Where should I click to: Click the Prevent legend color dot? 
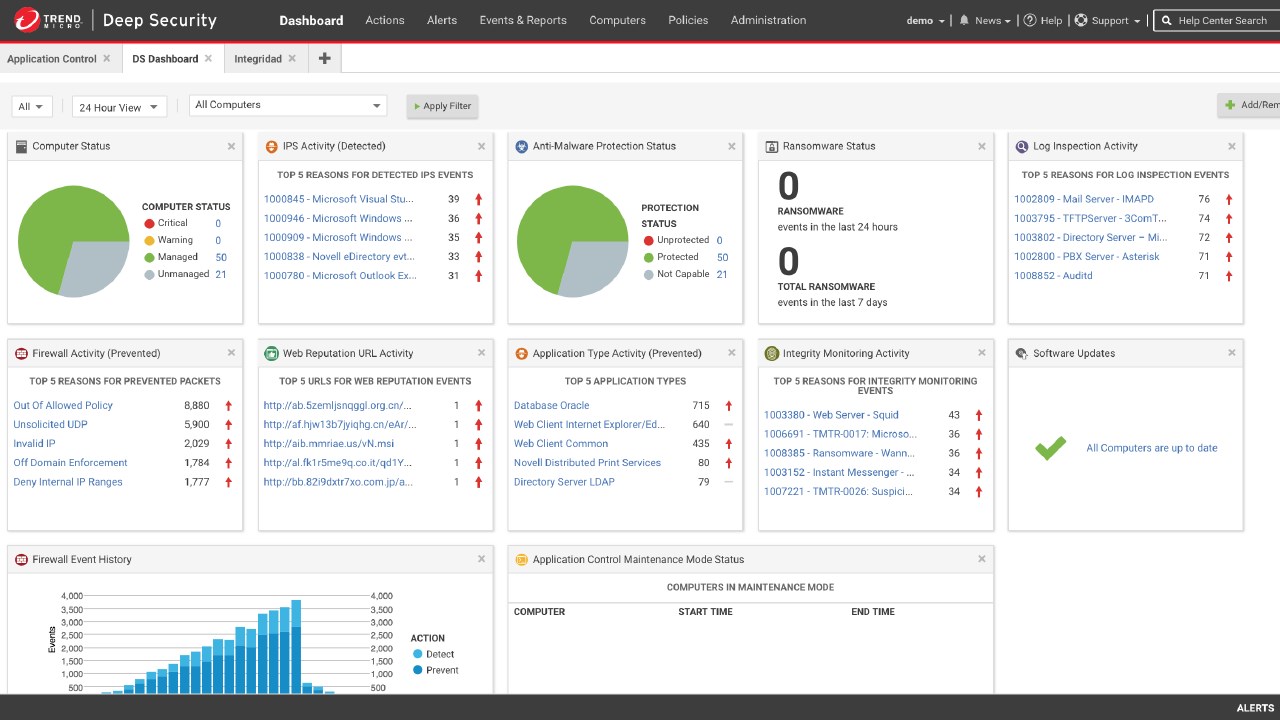point(418,670)
